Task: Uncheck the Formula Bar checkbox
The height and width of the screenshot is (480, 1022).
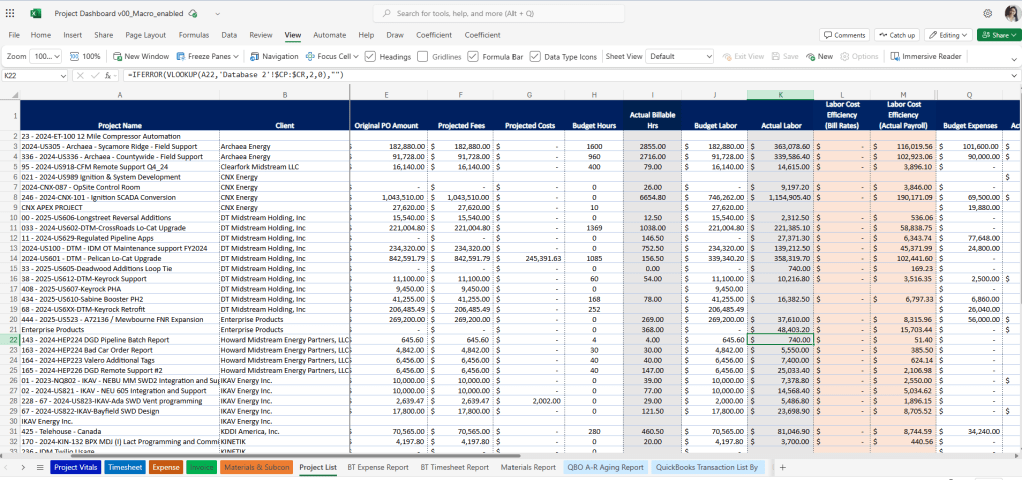Action: click(x=474, y=57)
